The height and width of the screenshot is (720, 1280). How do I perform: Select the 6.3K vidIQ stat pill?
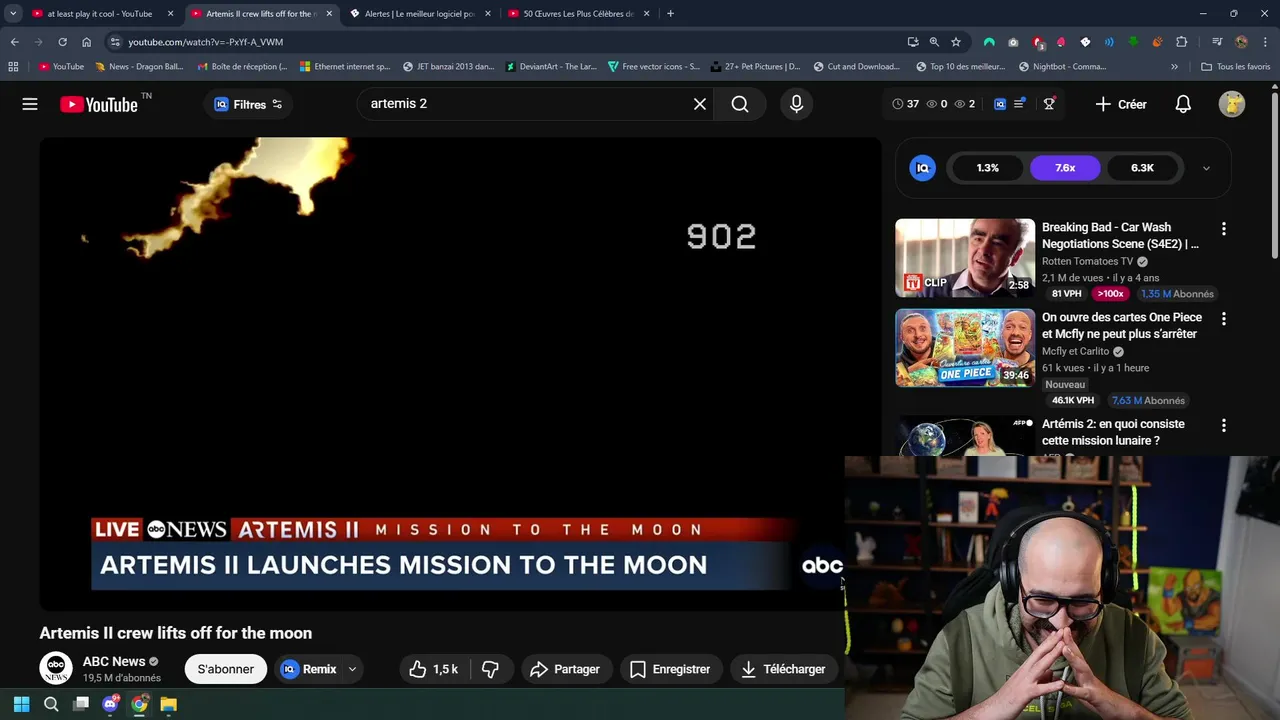(x=1142, y=168)
